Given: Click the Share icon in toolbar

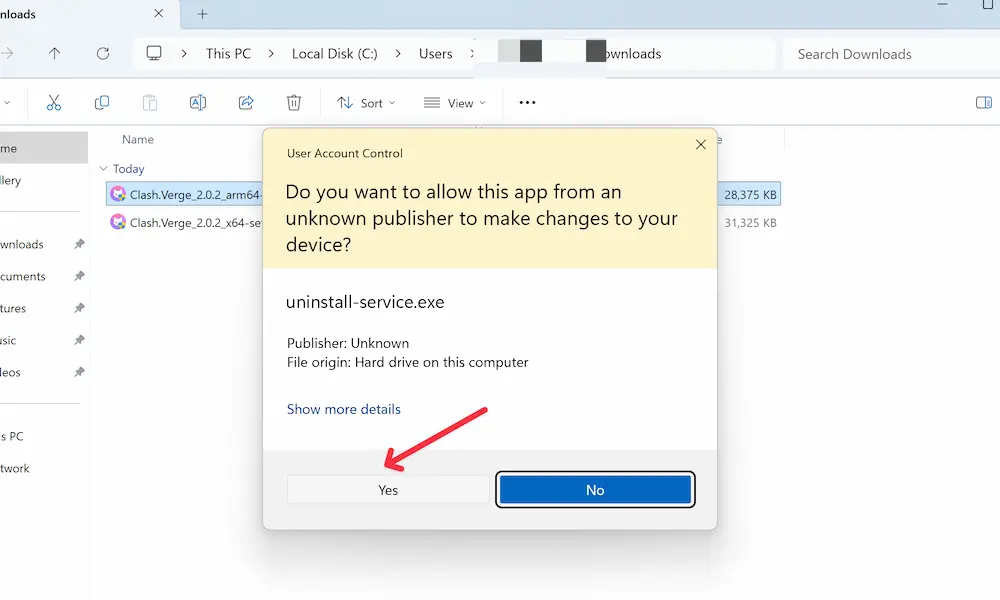Looking at the screenshot, I should [246, 103].
